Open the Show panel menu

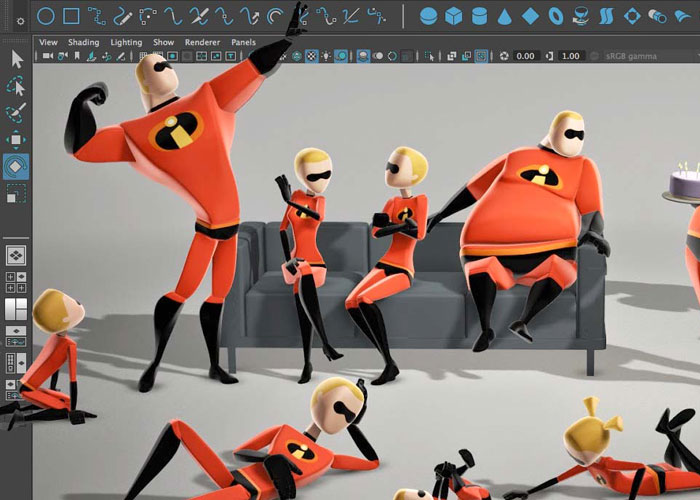pyautogui.click(x=163, y=42)
